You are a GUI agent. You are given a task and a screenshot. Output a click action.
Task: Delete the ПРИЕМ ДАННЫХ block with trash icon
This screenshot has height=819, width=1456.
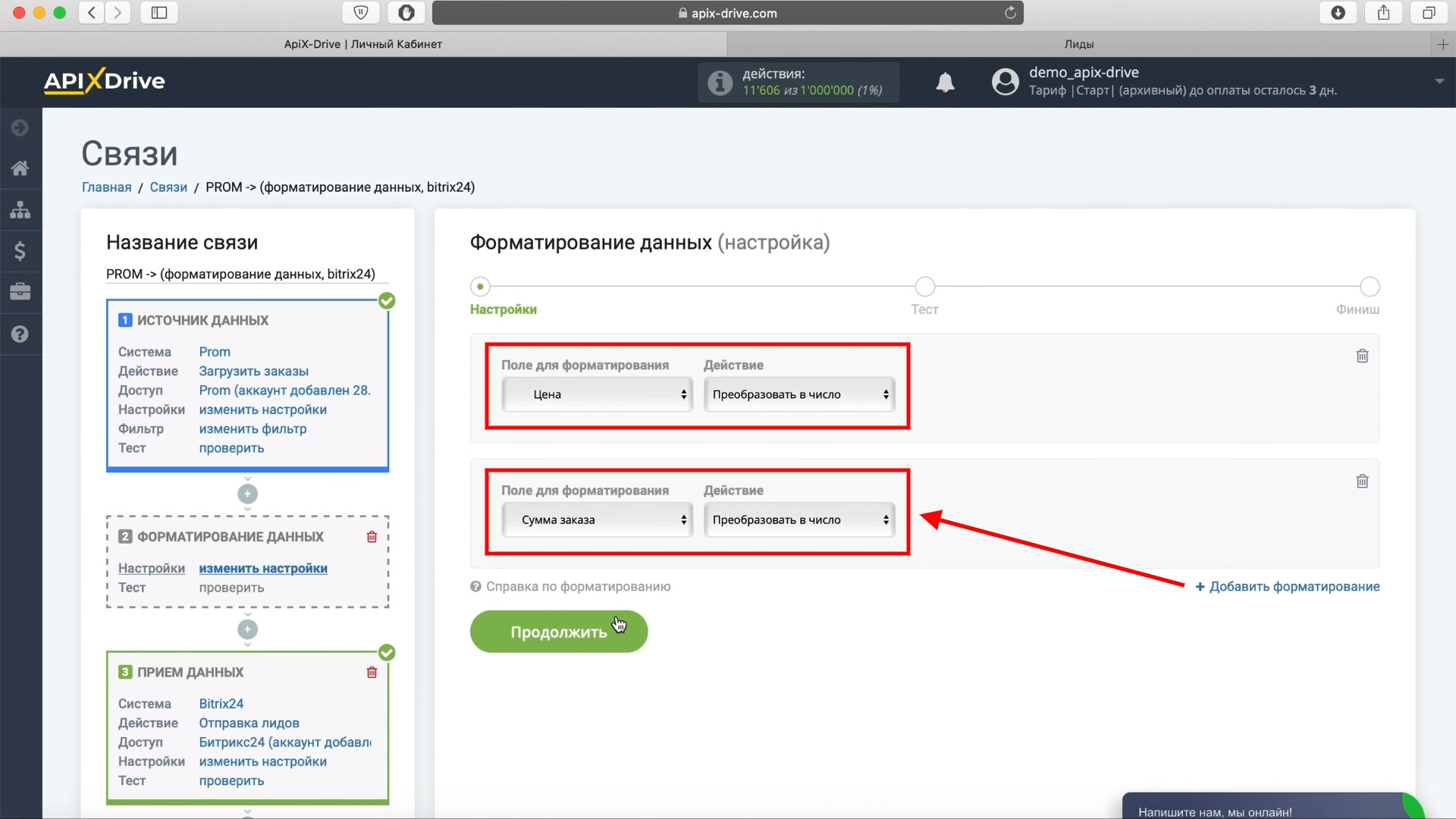(372, 673)
